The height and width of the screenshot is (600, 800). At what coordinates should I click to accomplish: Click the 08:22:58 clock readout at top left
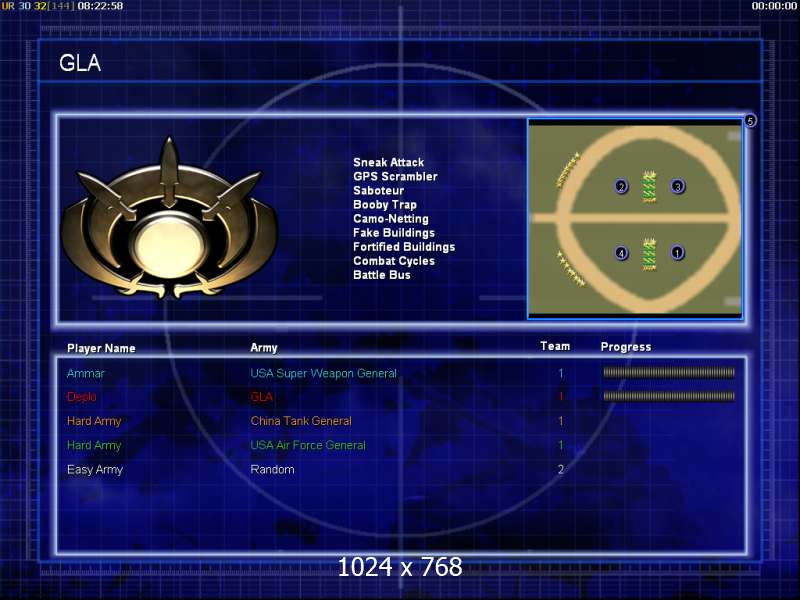click(x=100, y=6)
